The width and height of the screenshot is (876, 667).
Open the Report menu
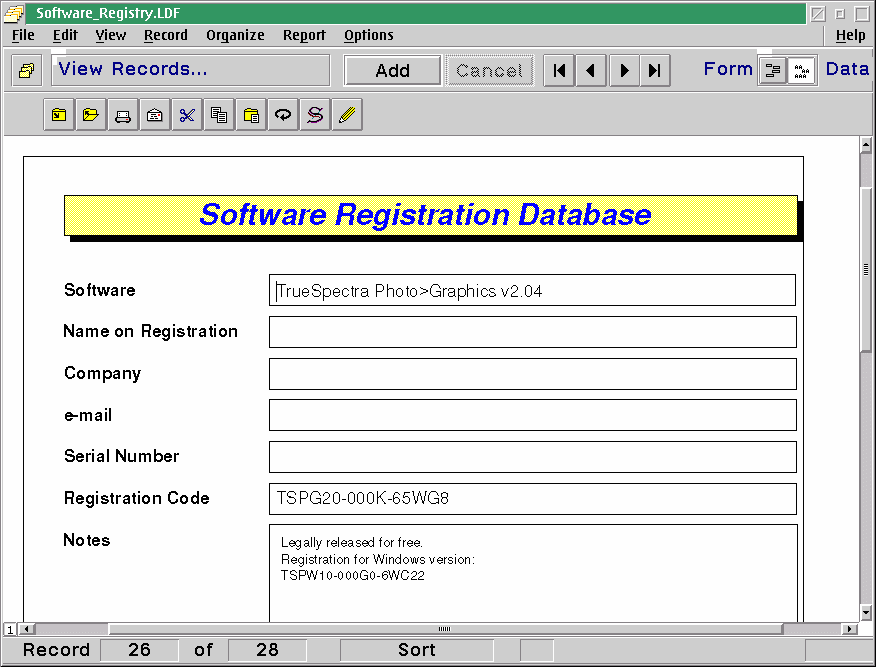coord(304,35)
